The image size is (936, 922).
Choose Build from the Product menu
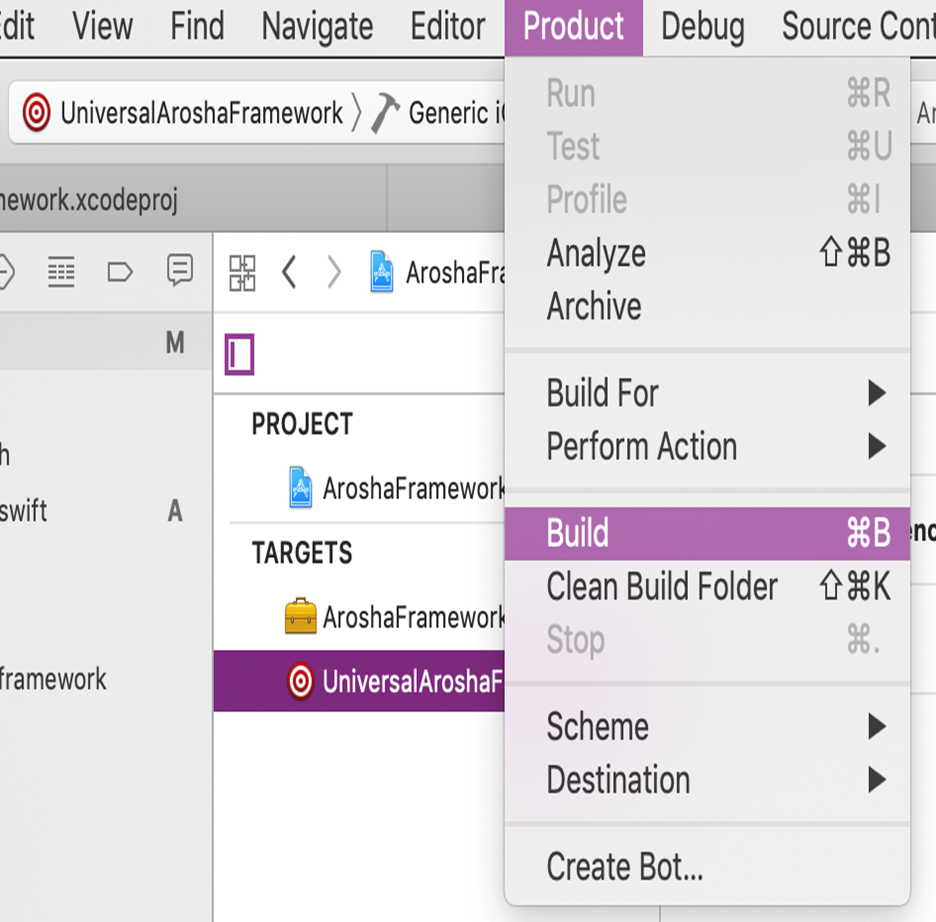coord(707,534)
